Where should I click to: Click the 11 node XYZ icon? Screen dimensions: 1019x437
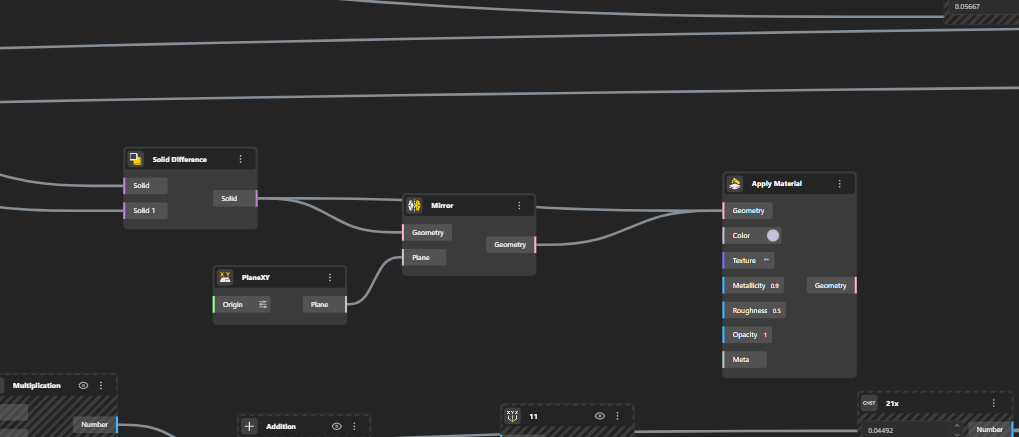[x=512, y=416]
